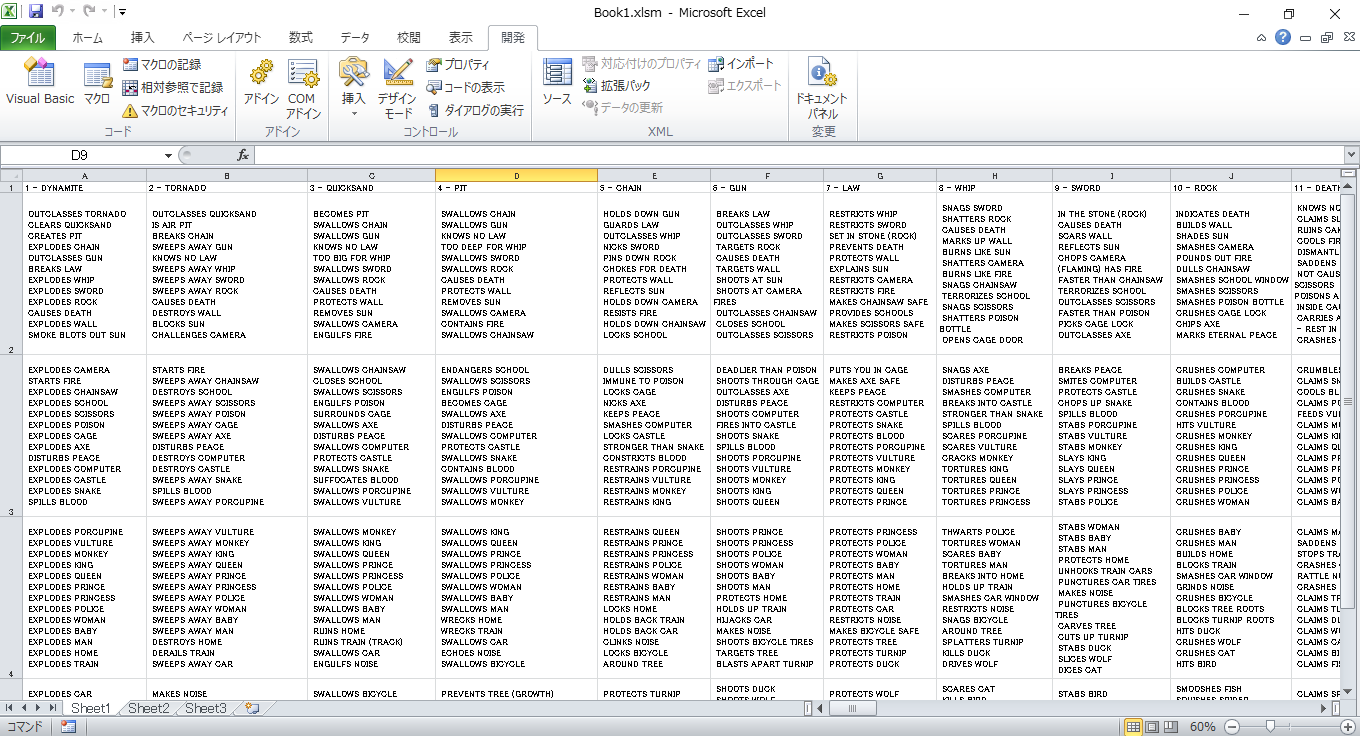Viewport: 1360px width, 736px height.
Task: Switch to Page Layout view button
Action: (1152, 727)
